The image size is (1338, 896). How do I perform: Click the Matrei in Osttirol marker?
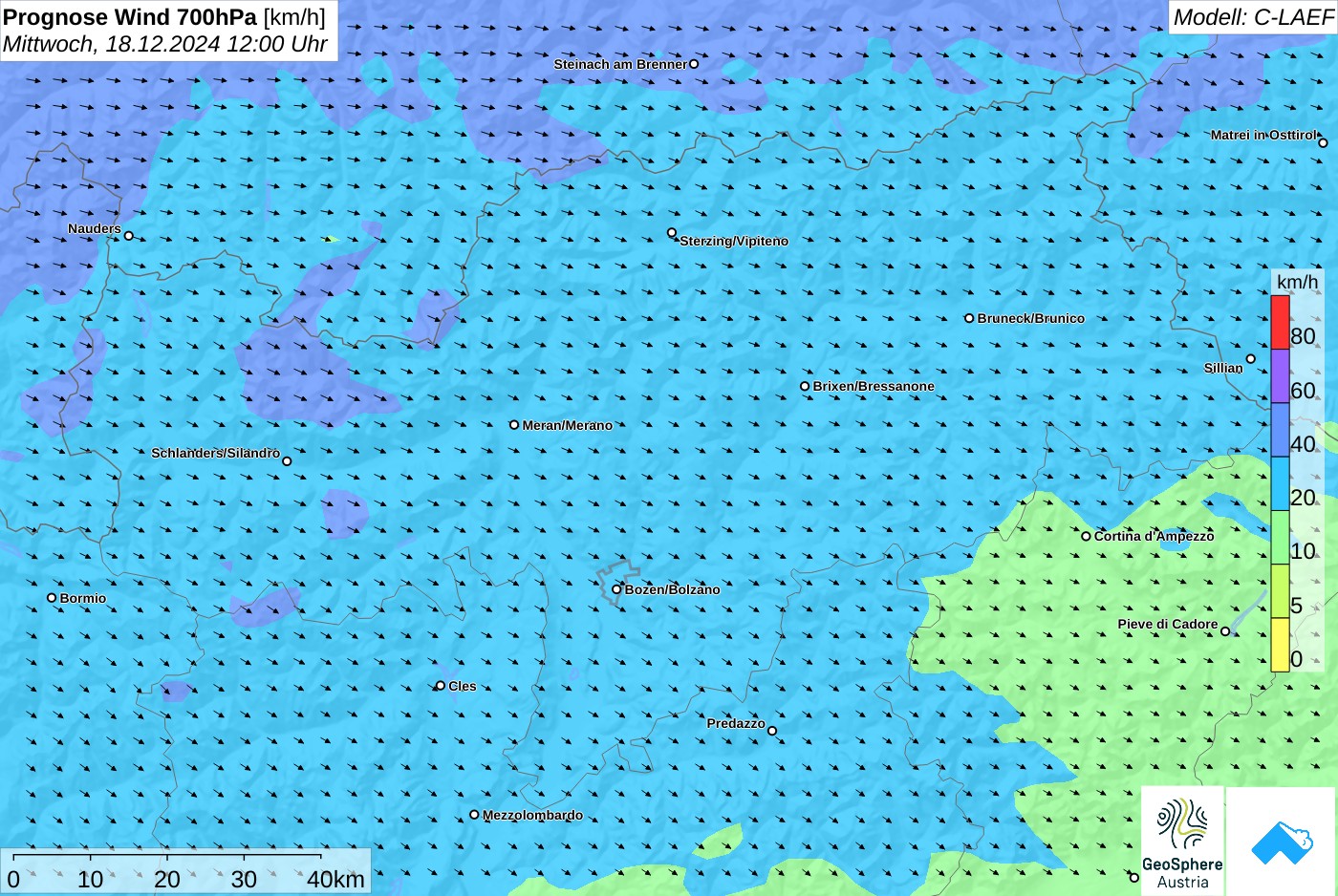1323,143
